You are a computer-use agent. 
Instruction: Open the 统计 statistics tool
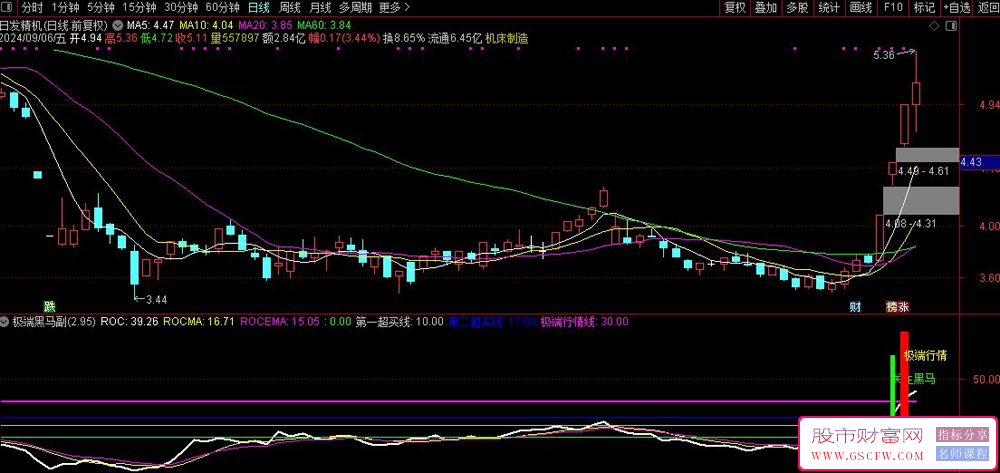(x=828, y=8)
